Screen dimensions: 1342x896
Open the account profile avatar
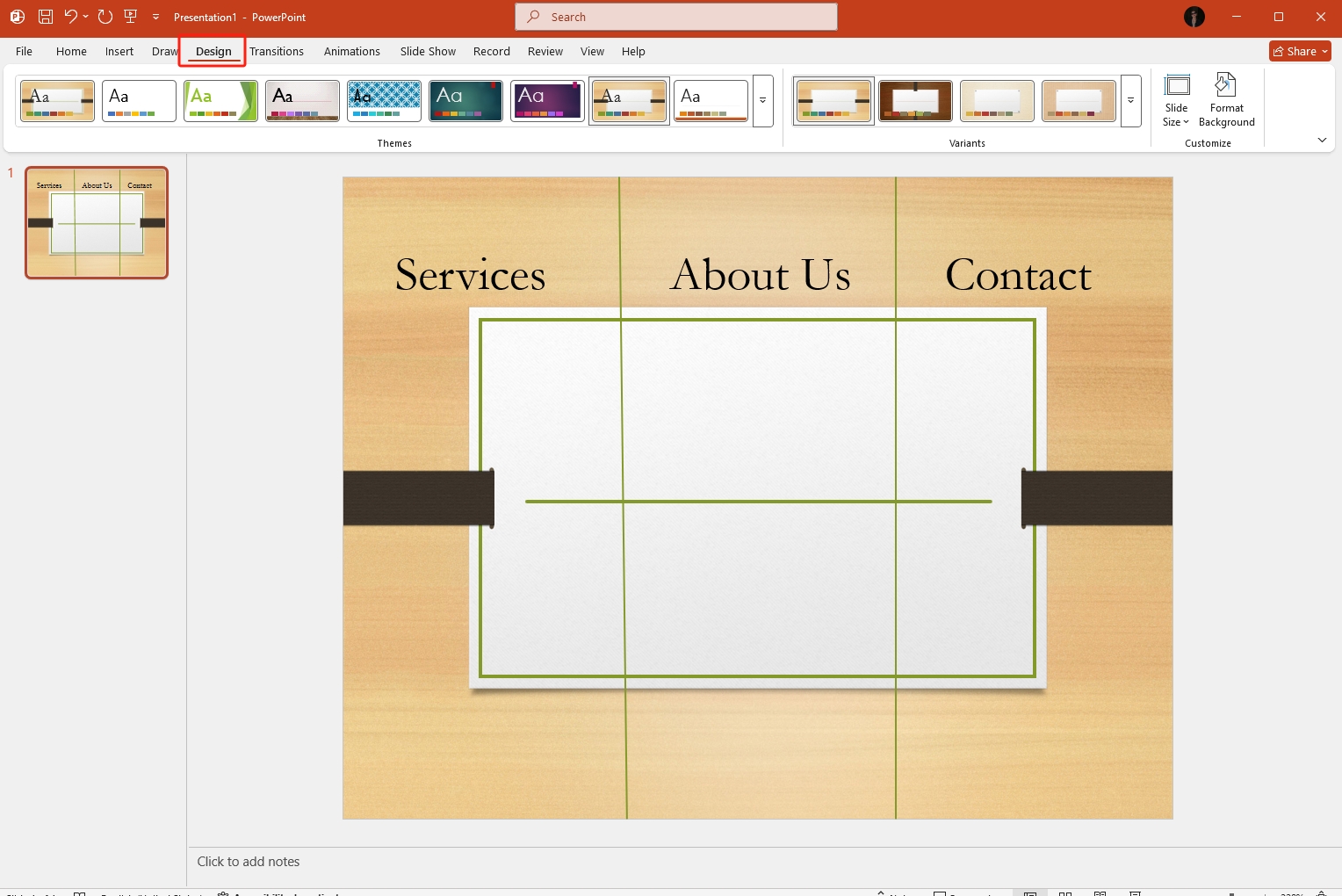coord(1194,17)
